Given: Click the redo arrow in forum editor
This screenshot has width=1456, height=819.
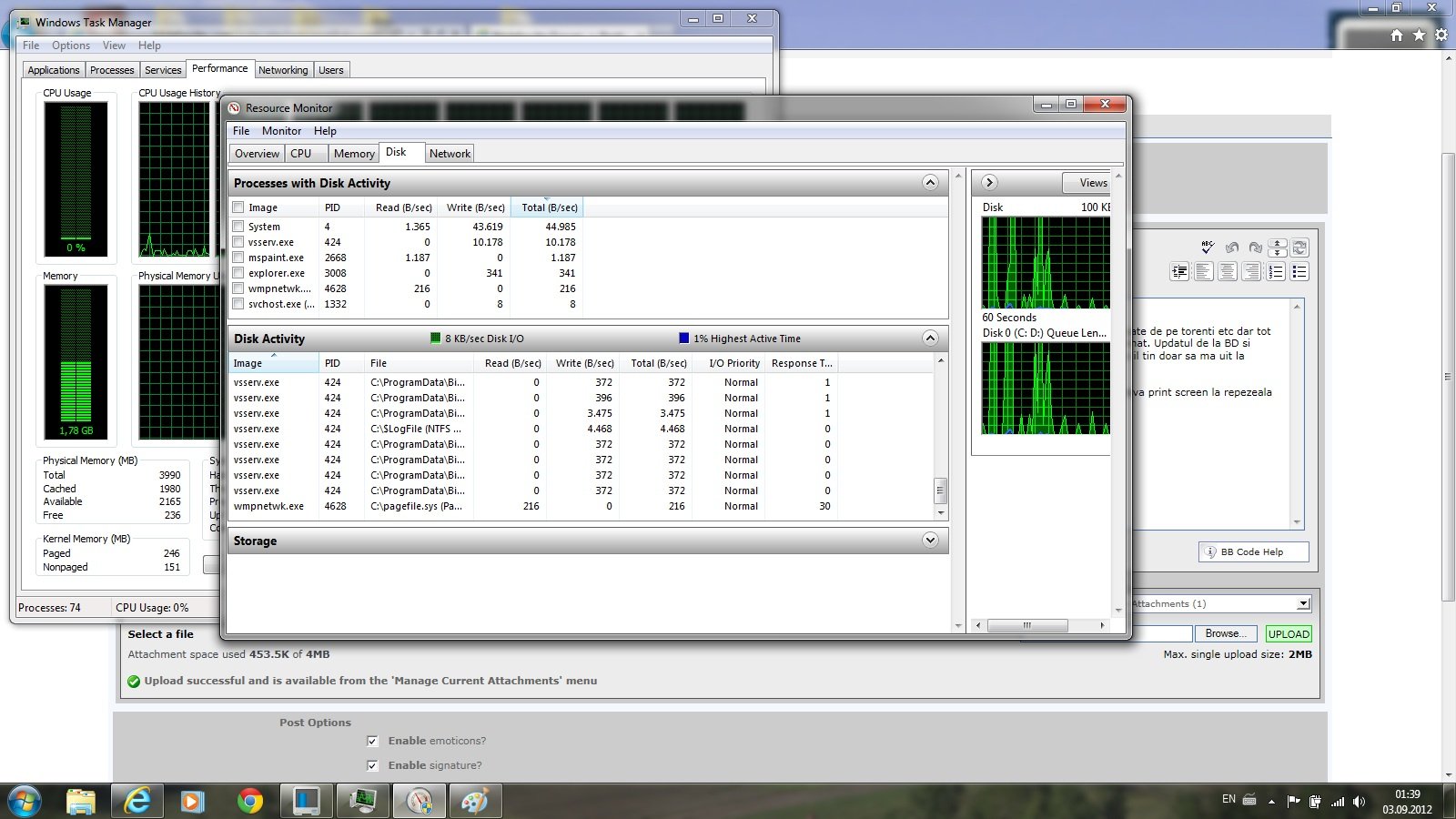Looking at the screenshot, I should (x=1256, y=247).
